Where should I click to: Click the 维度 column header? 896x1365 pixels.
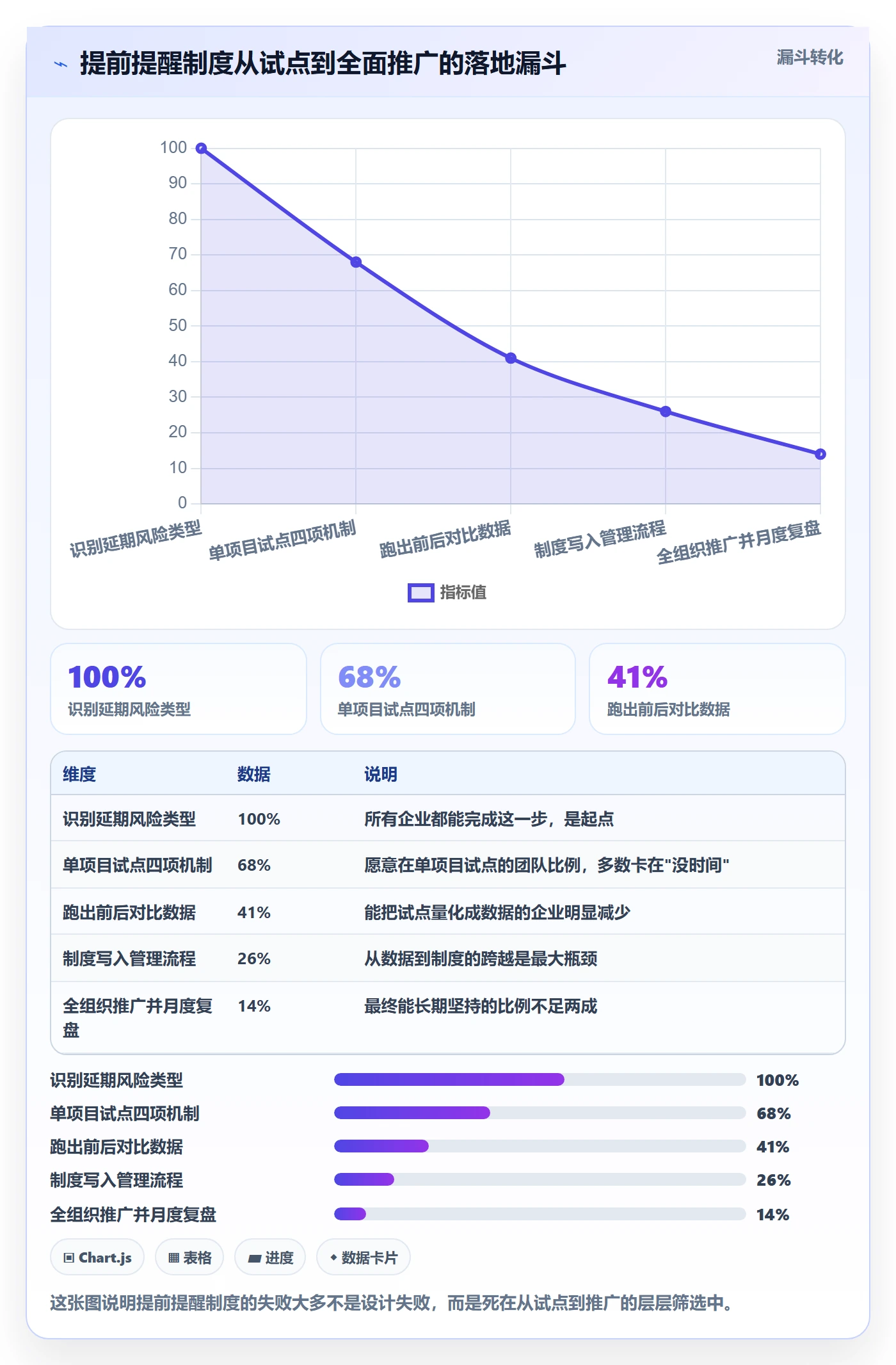pyautogui.click(x=79, y=774)
